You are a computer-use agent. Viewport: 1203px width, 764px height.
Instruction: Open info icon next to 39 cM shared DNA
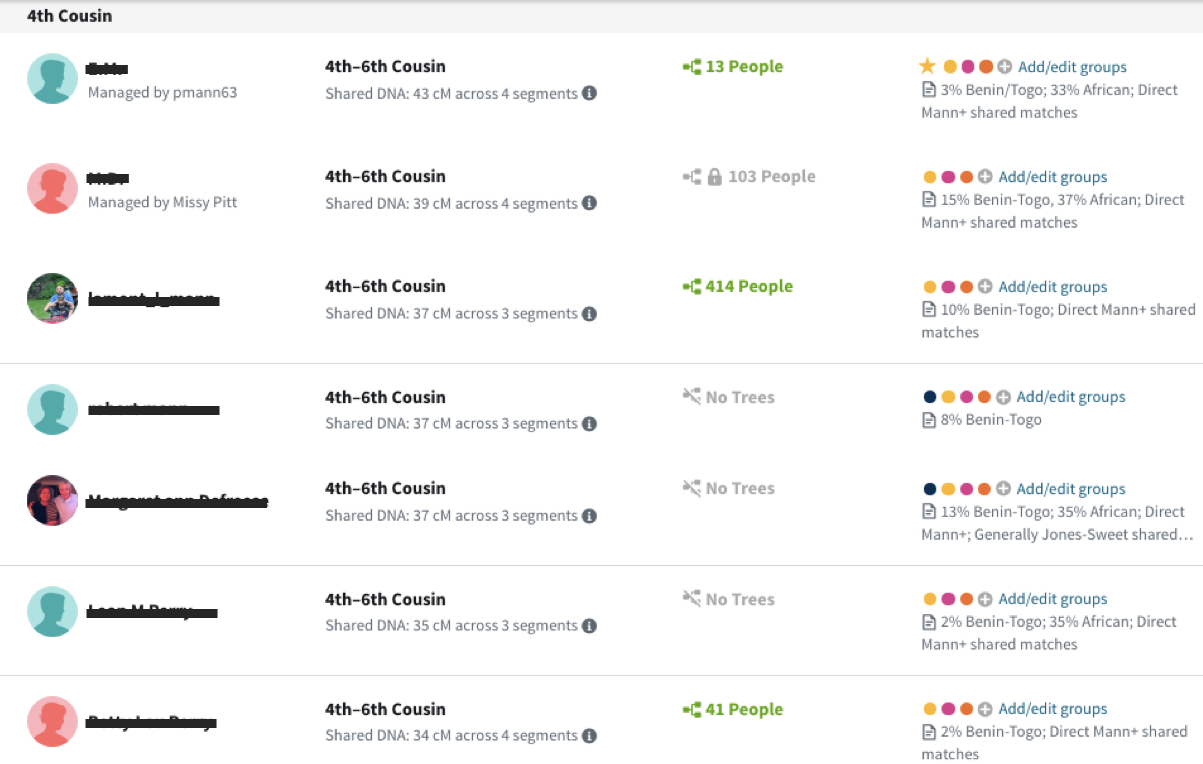click(x=590, y=204)
